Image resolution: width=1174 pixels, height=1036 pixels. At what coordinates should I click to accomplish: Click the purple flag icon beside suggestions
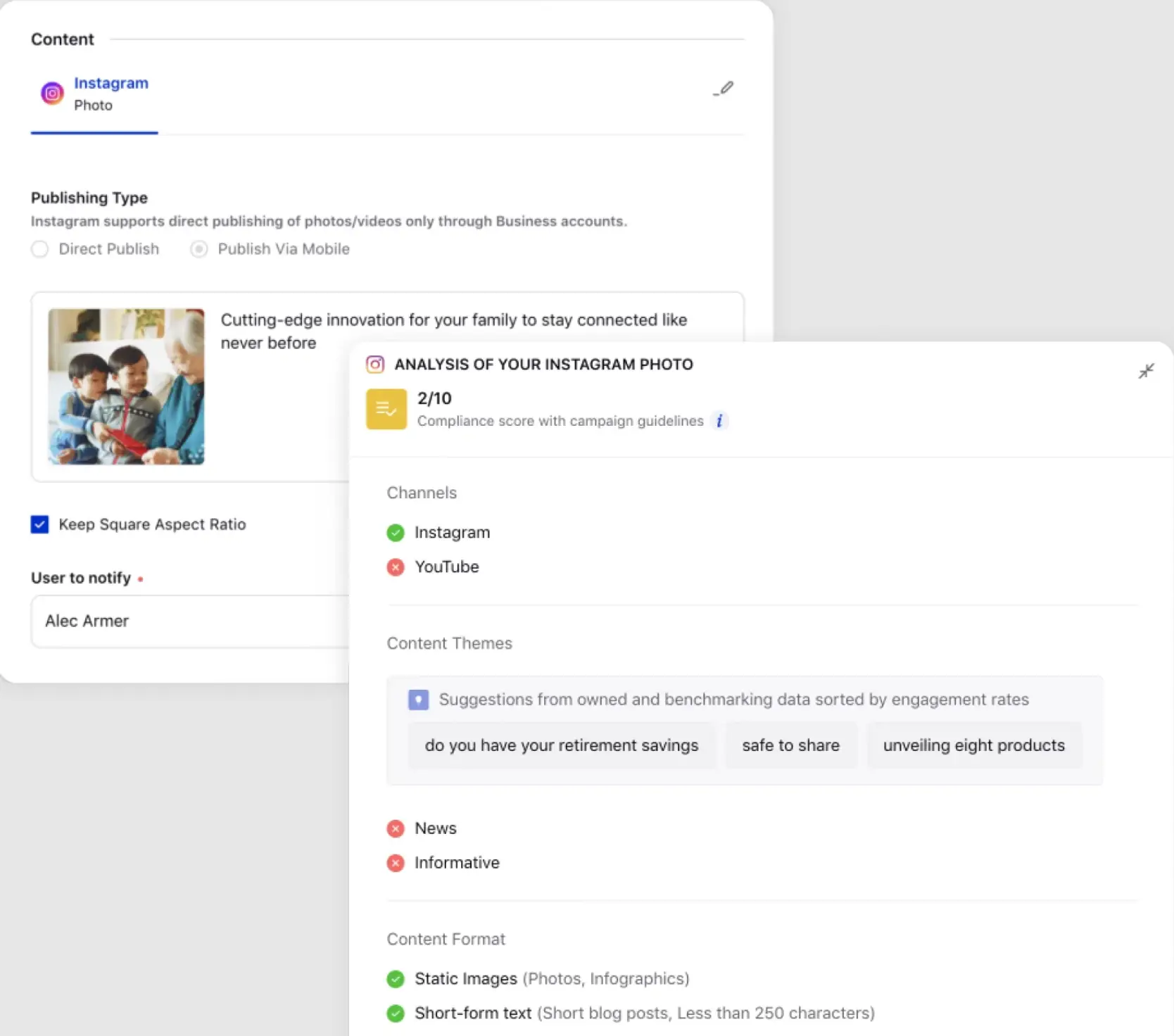417,700
